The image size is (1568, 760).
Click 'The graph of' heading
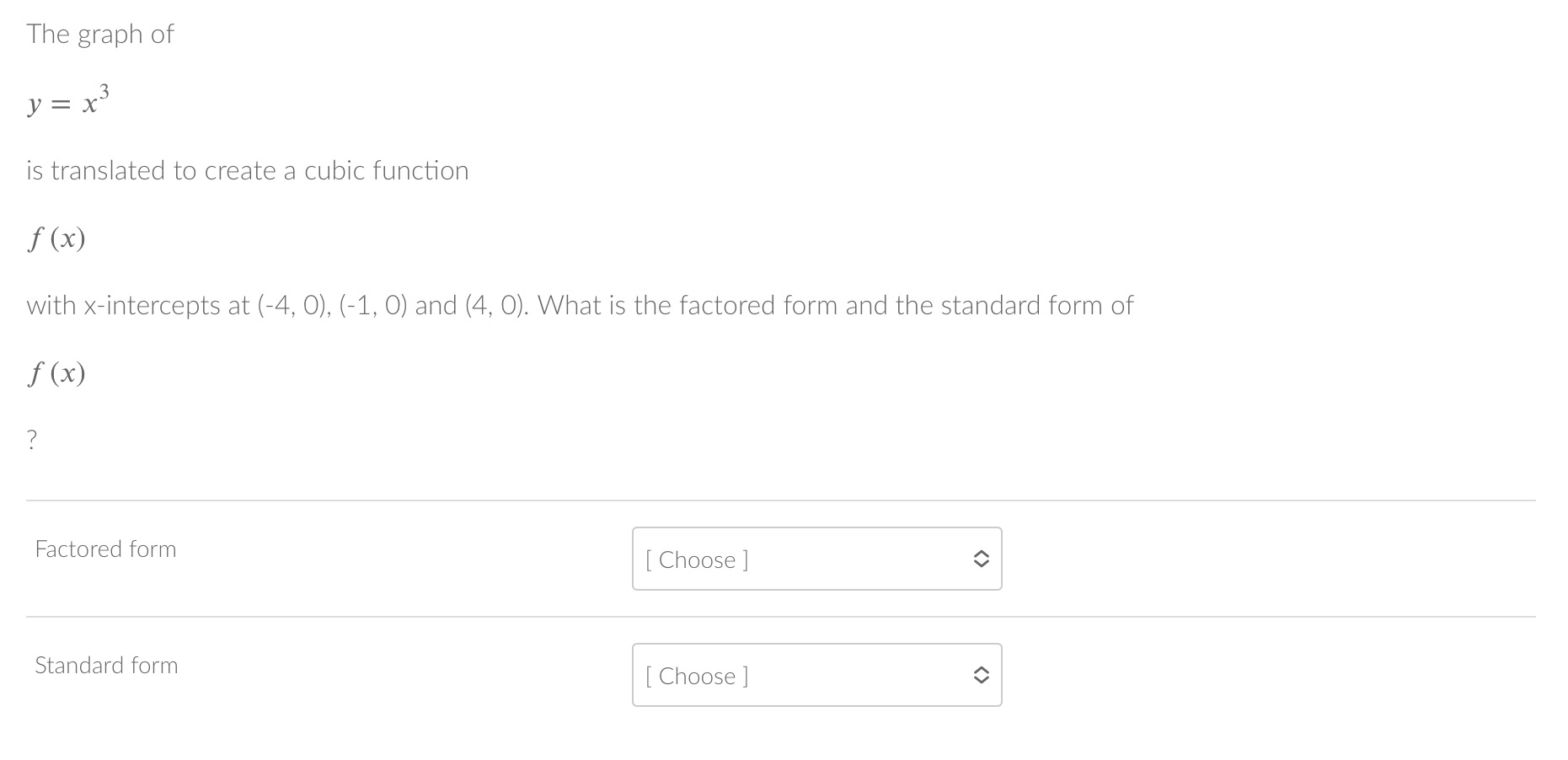click(99, 34)
